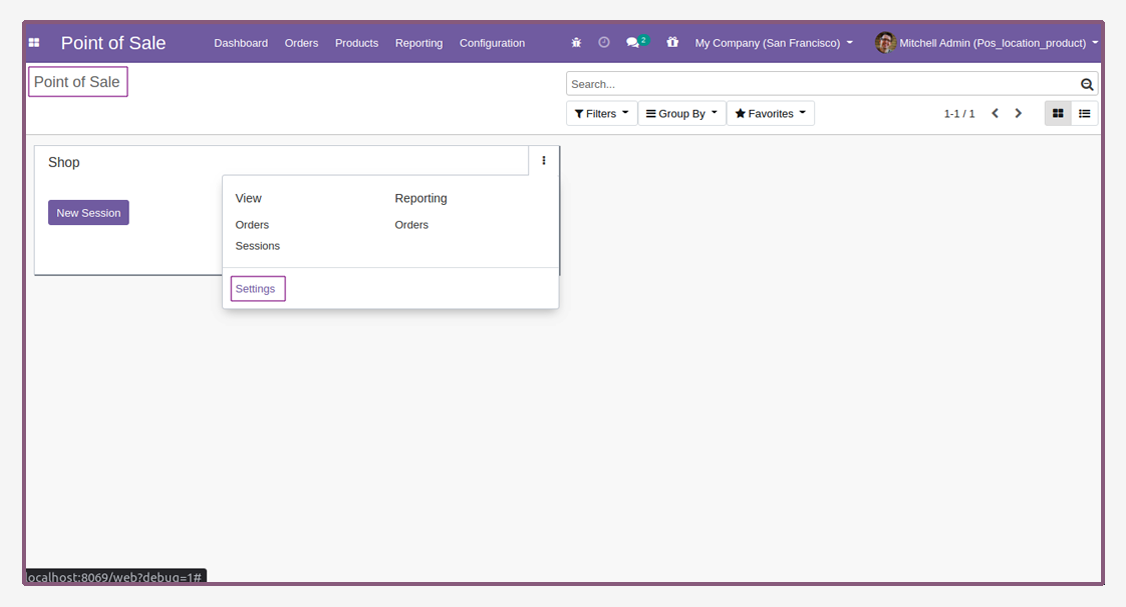Open the Reporting top menu

pyautogui.click(x=419, y=43)
